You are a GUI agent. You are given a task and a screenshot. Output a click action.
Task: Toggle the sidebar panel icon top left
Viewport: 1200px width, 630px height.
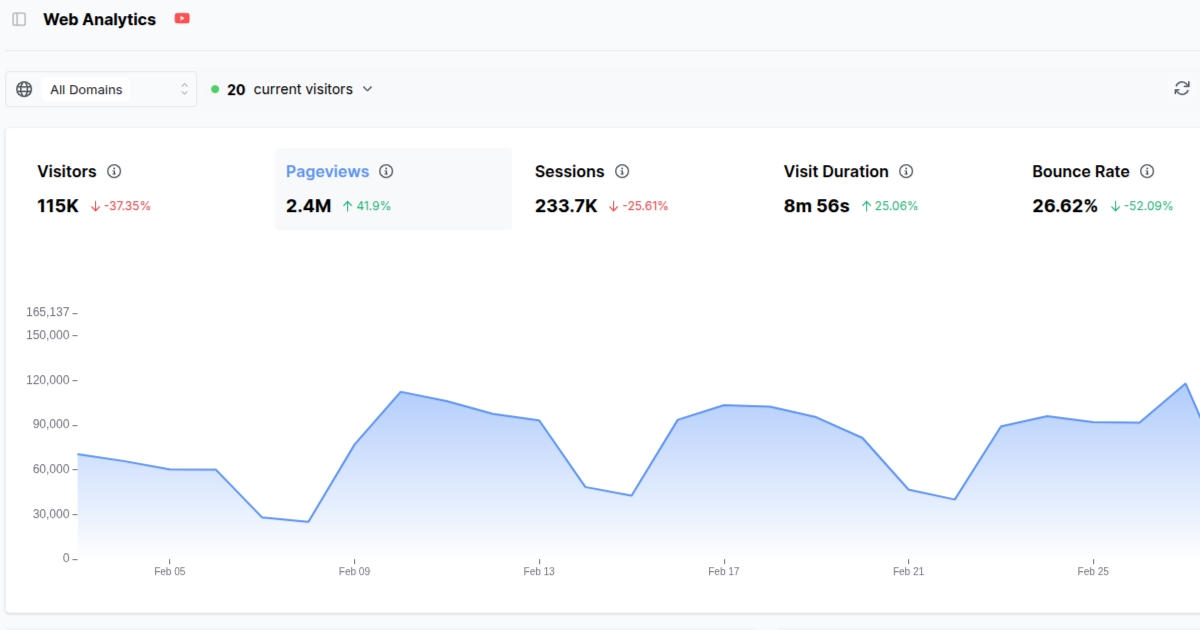pyautogui.click(x=17, y=19)
